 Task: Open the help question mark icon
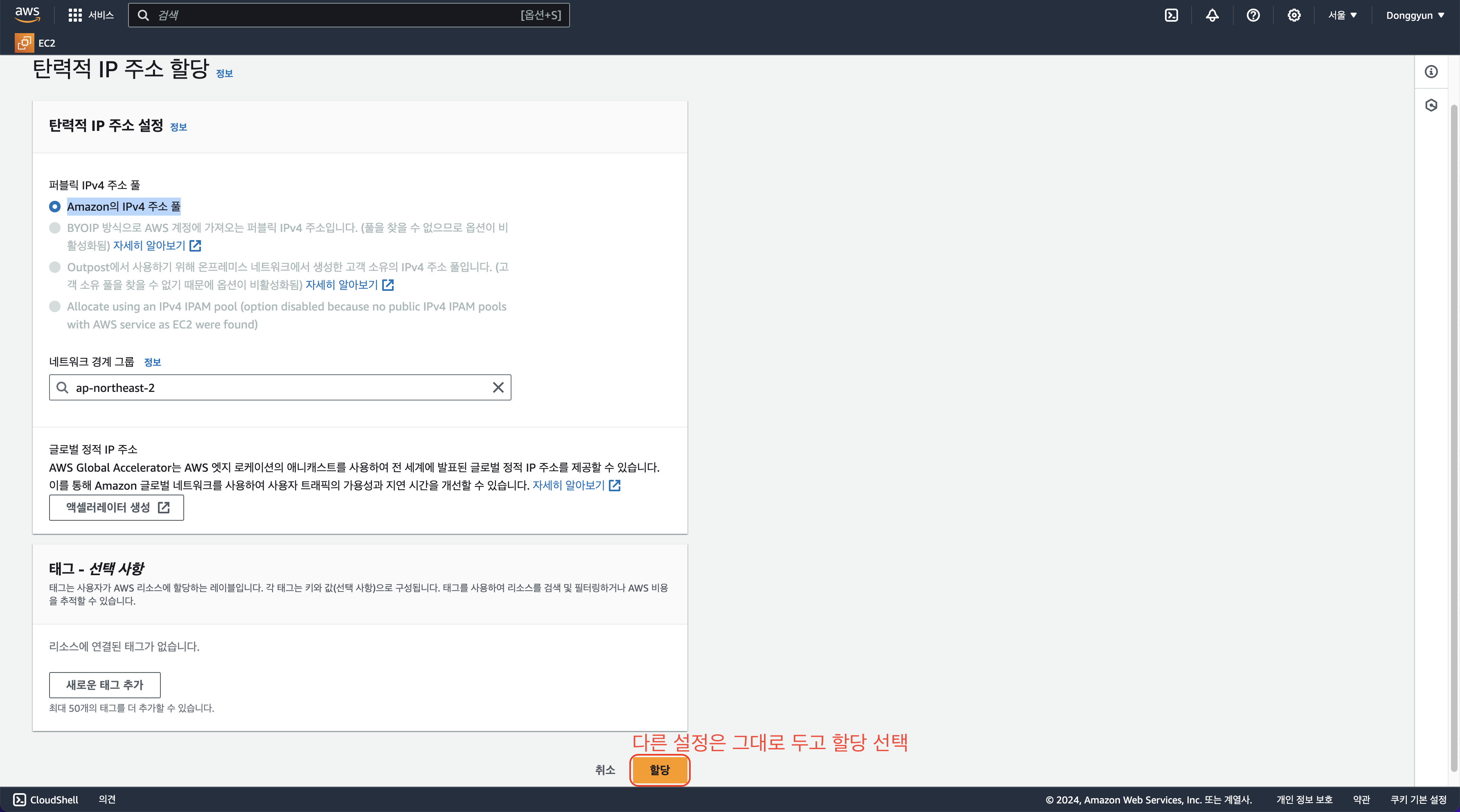click(x=1253, y=15)
